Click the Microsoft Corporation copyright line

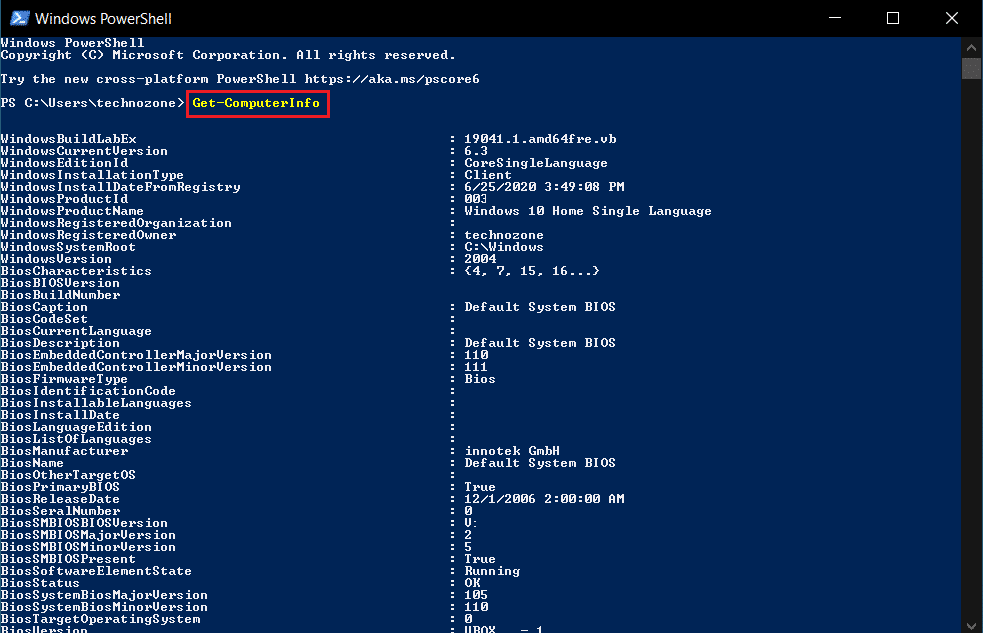228,55
